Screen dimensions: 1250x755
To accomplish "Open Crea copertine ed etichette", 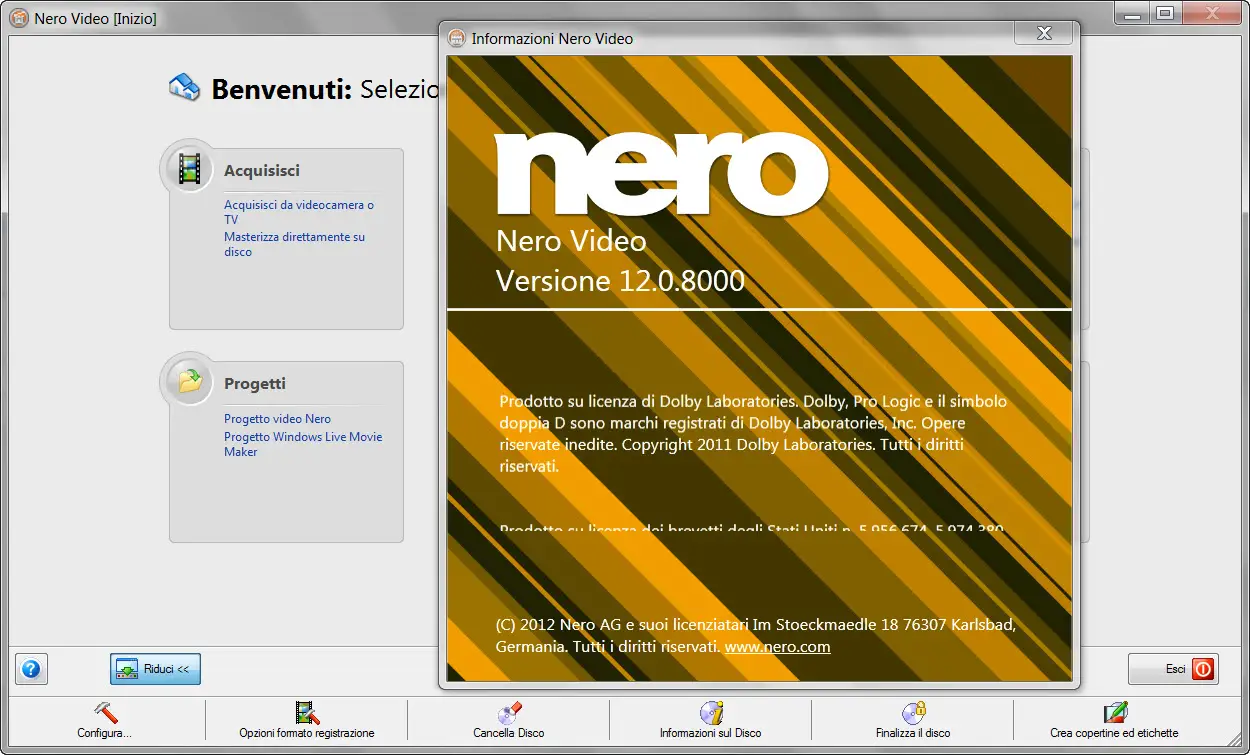I will (x=1114, y=721).
